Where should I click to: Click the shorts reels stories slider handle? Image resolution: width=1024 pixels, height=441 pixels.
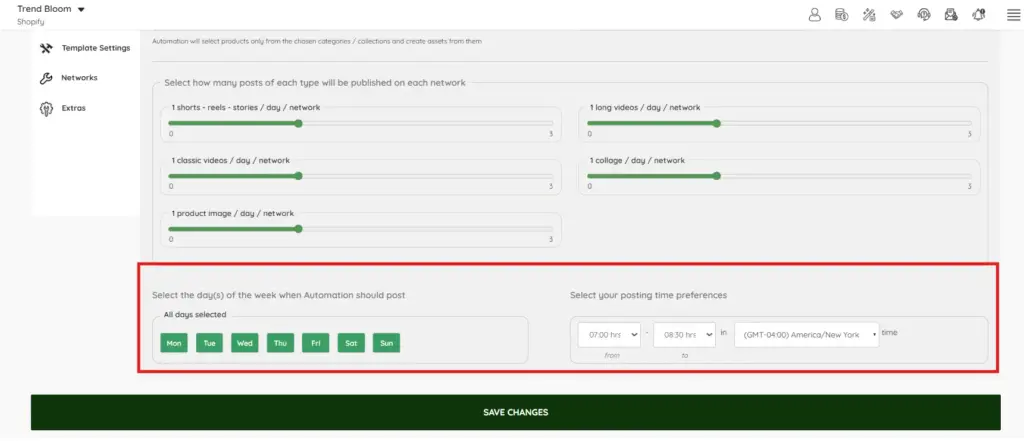[x=298, y=123]
